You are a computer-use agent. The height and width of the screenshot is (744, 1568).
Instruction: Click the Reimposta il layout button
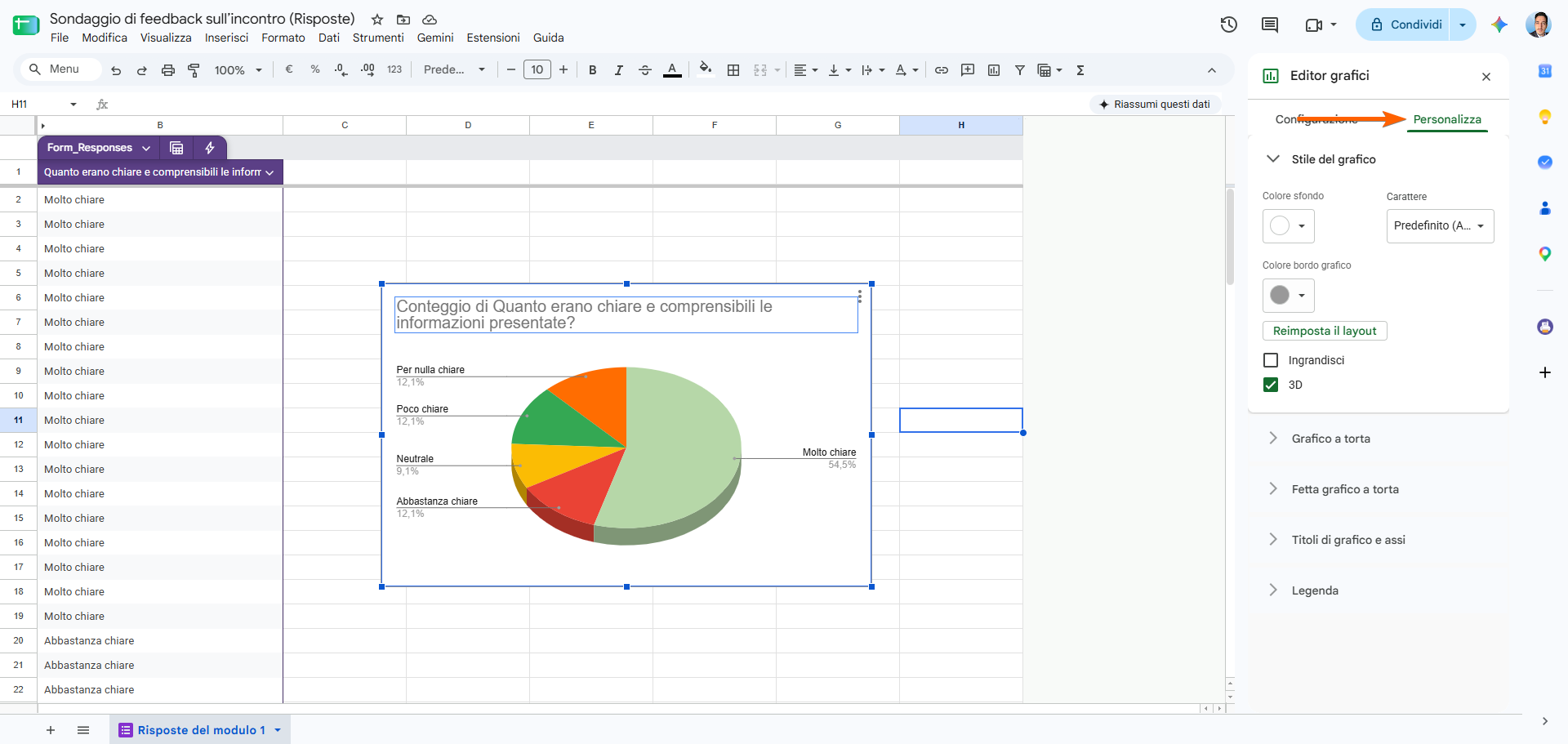tap(1325, 331)
